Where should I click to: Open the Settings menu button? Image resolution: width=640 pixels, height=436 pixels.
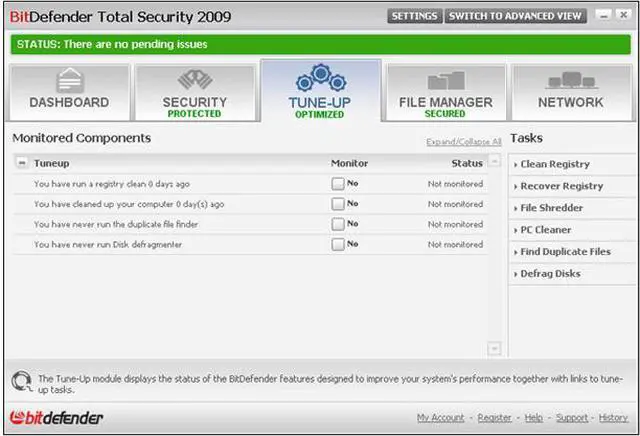click(414, 16)
